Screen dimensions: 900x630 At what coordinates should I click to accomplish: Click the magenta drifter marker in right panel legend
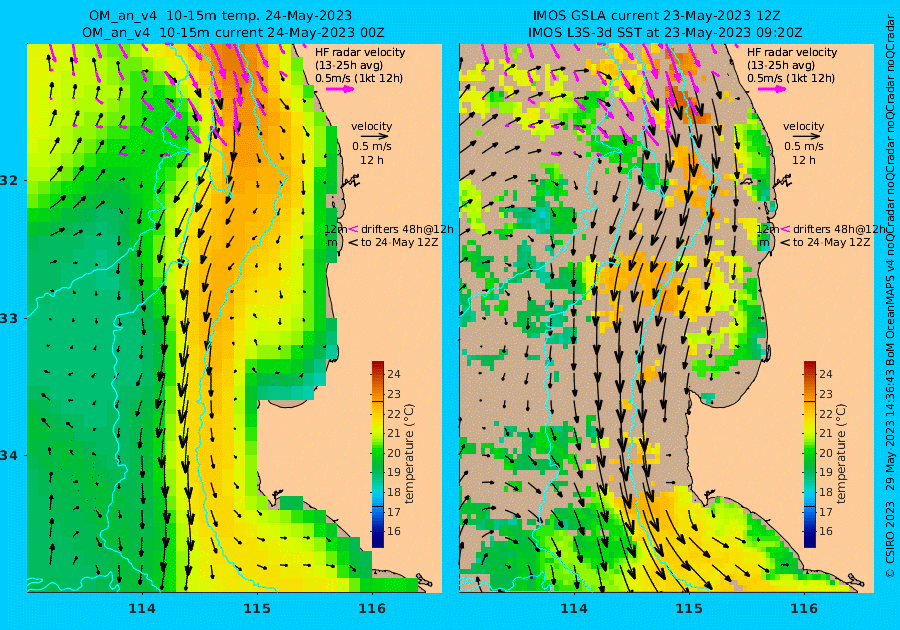coord(785,230)
